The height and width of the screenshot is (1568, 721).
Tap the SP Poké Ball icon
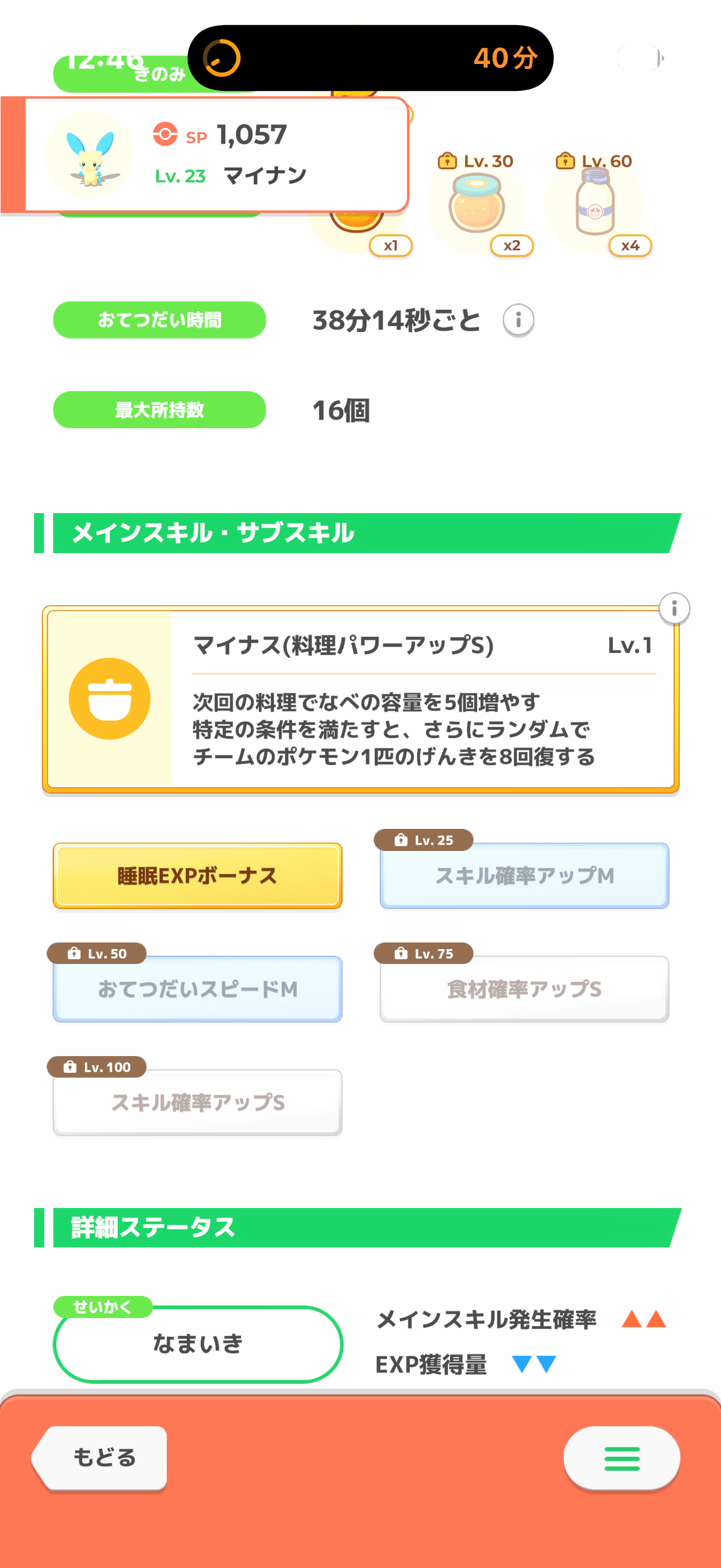[x=165, y=134]
